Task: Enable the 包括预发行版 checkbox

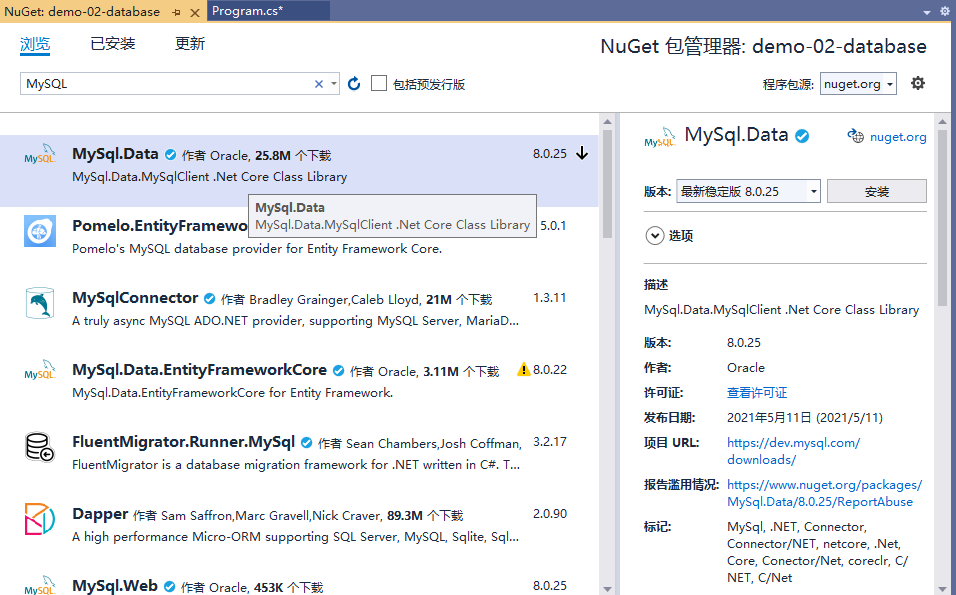Action: [x=379, y=83]
